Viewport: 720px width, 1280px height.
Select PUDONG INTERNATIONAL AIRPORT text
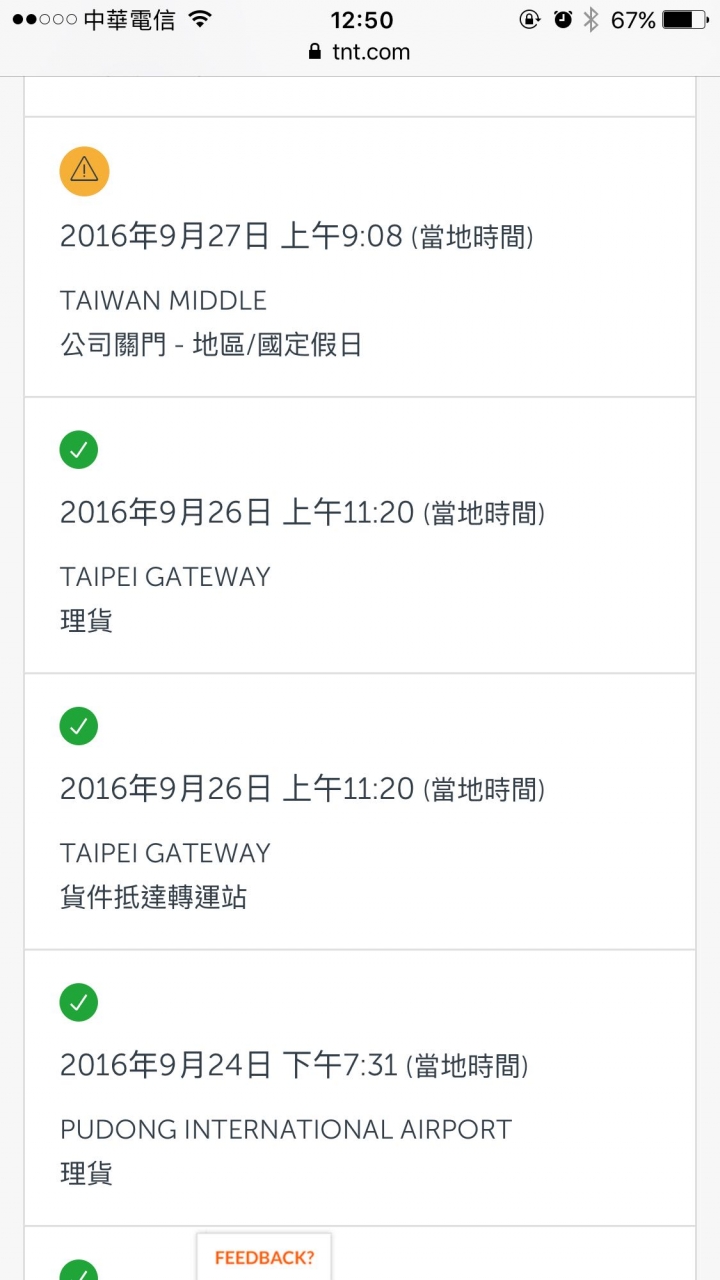click(x=286, y=1129)
